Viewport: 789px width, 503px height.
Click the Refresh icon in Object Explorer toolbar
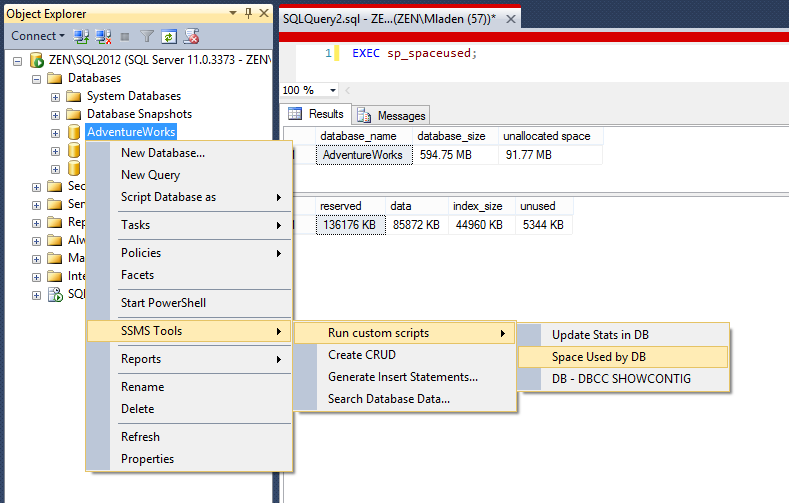point(169,36)
